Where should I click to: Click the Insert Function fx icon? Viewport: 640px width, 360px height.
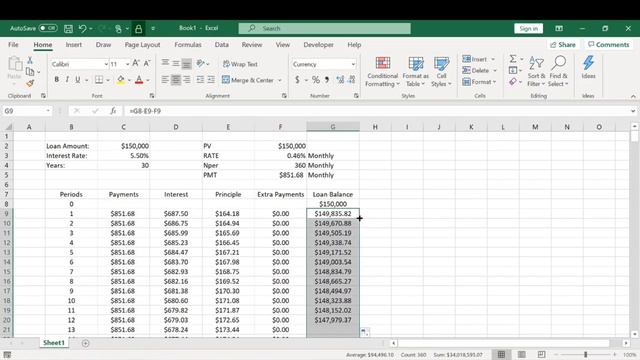click(x=113, y=111)
